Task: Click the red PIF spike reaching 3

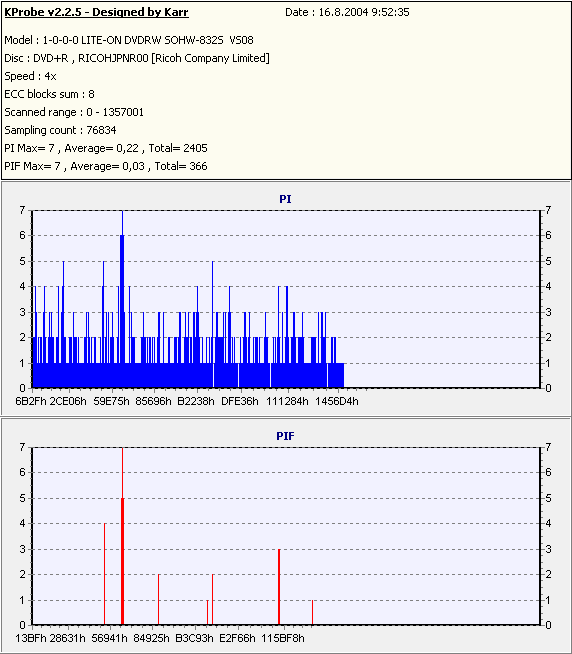Action: 279,587
